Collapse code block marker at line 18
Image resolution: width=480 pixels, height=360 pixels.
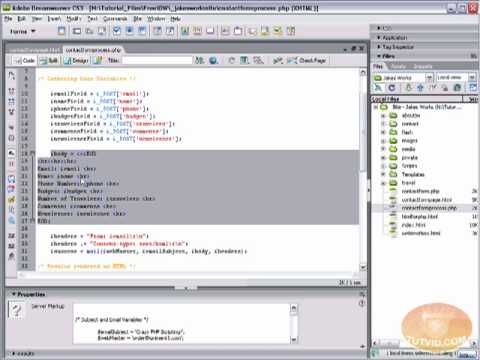(33, 153)
